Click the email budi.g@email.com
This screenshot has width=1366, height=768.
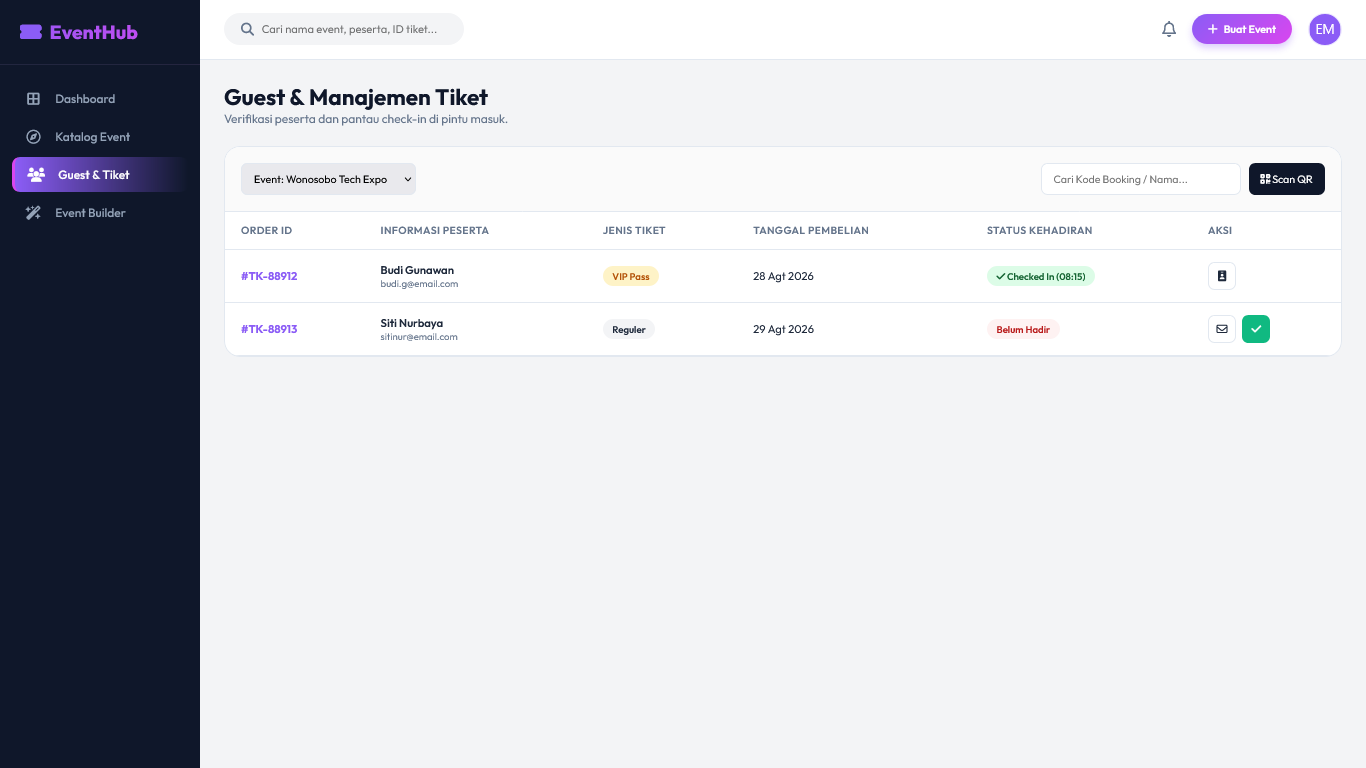(419, 284)
